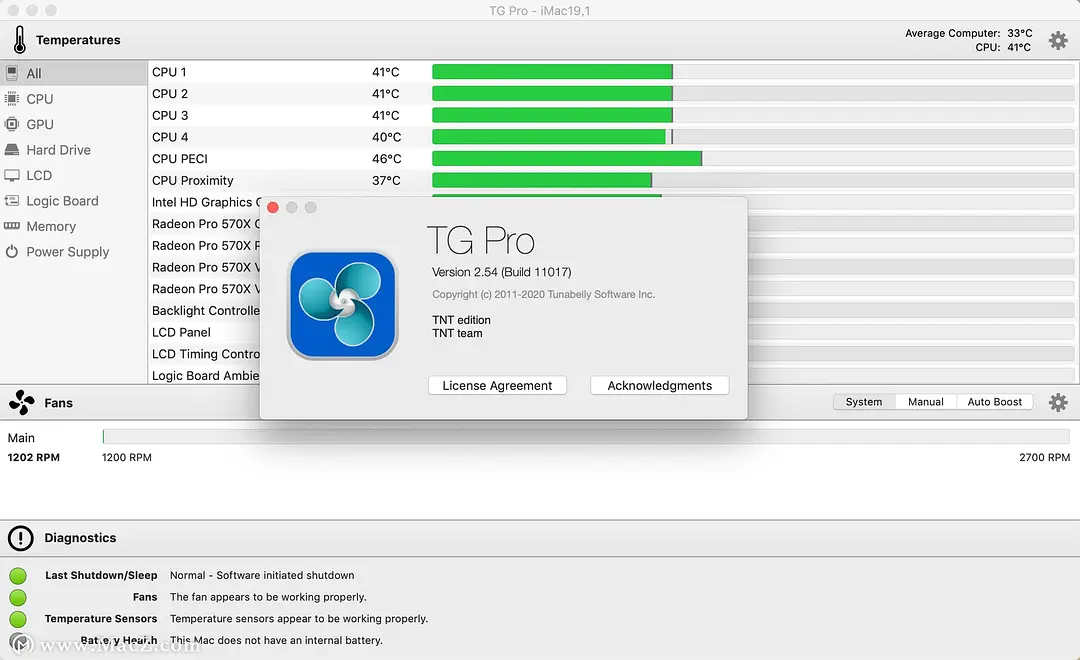Click the 1202 RPM fan speed reading

[x=34, y=457]
